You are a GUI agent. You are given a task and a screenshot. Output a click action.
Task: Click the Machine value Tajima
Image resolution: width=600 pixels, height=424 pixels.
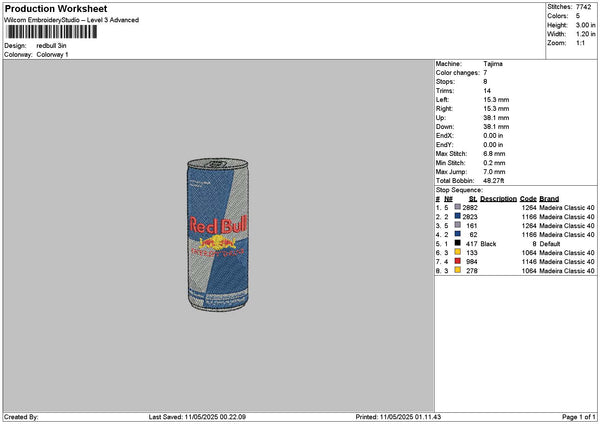[493, 64]
